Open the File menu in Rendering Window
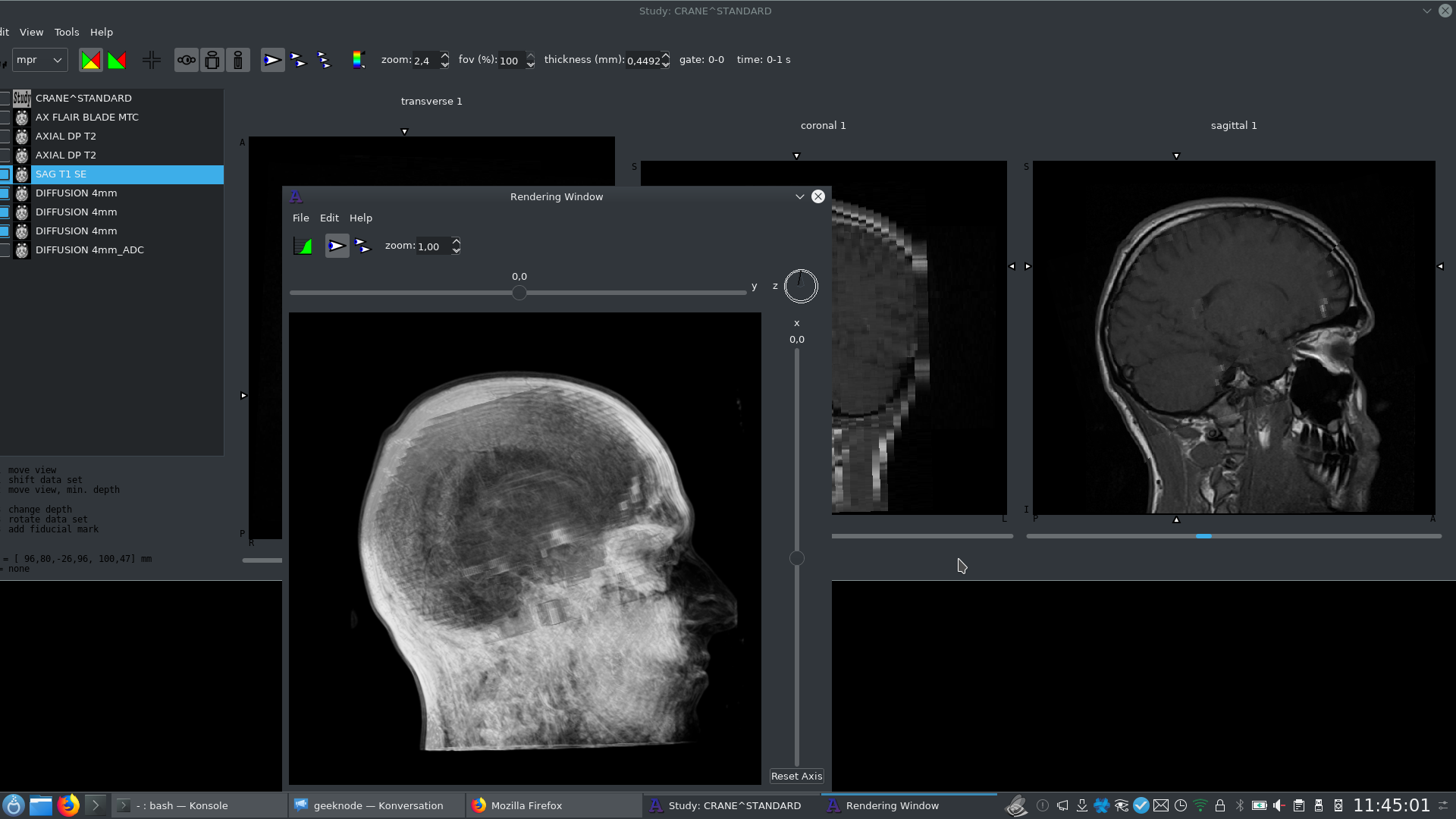Screen dimensions: 1456x819 (x=301, y=218)
